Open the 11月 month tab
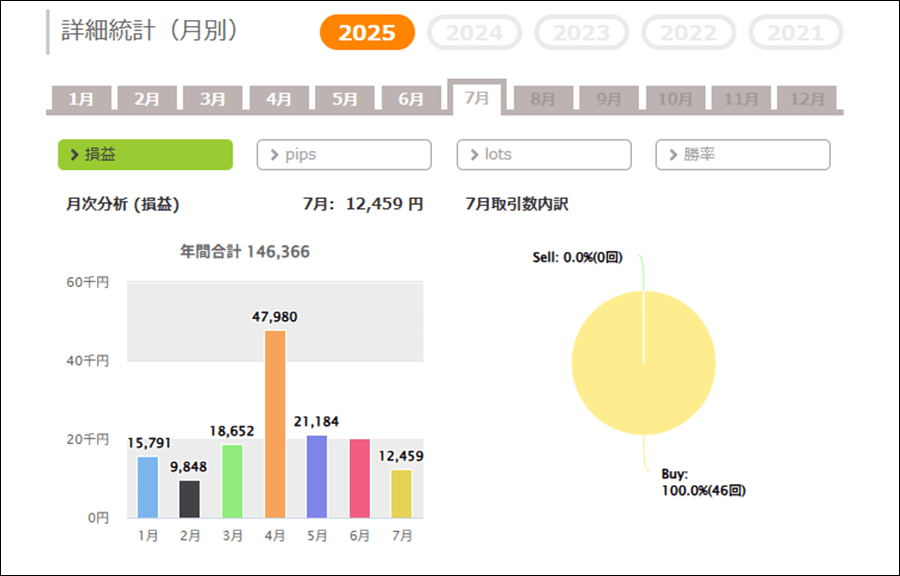900x576 pixels. click(741, 99)
